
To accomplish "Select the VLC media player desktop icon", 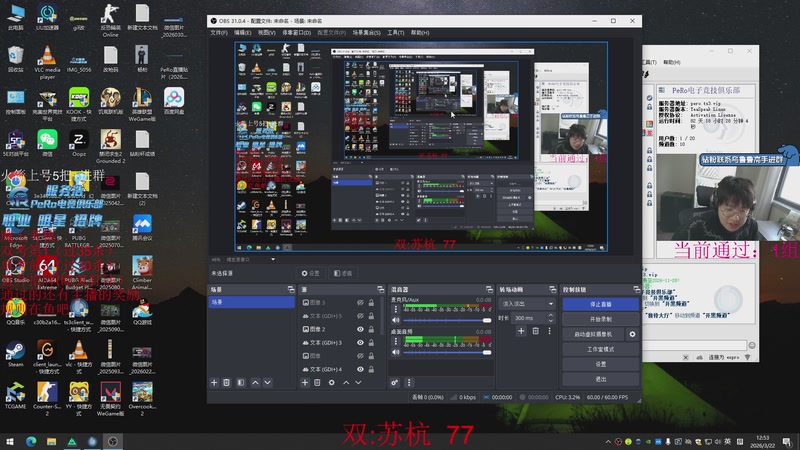I will point(47,63).
